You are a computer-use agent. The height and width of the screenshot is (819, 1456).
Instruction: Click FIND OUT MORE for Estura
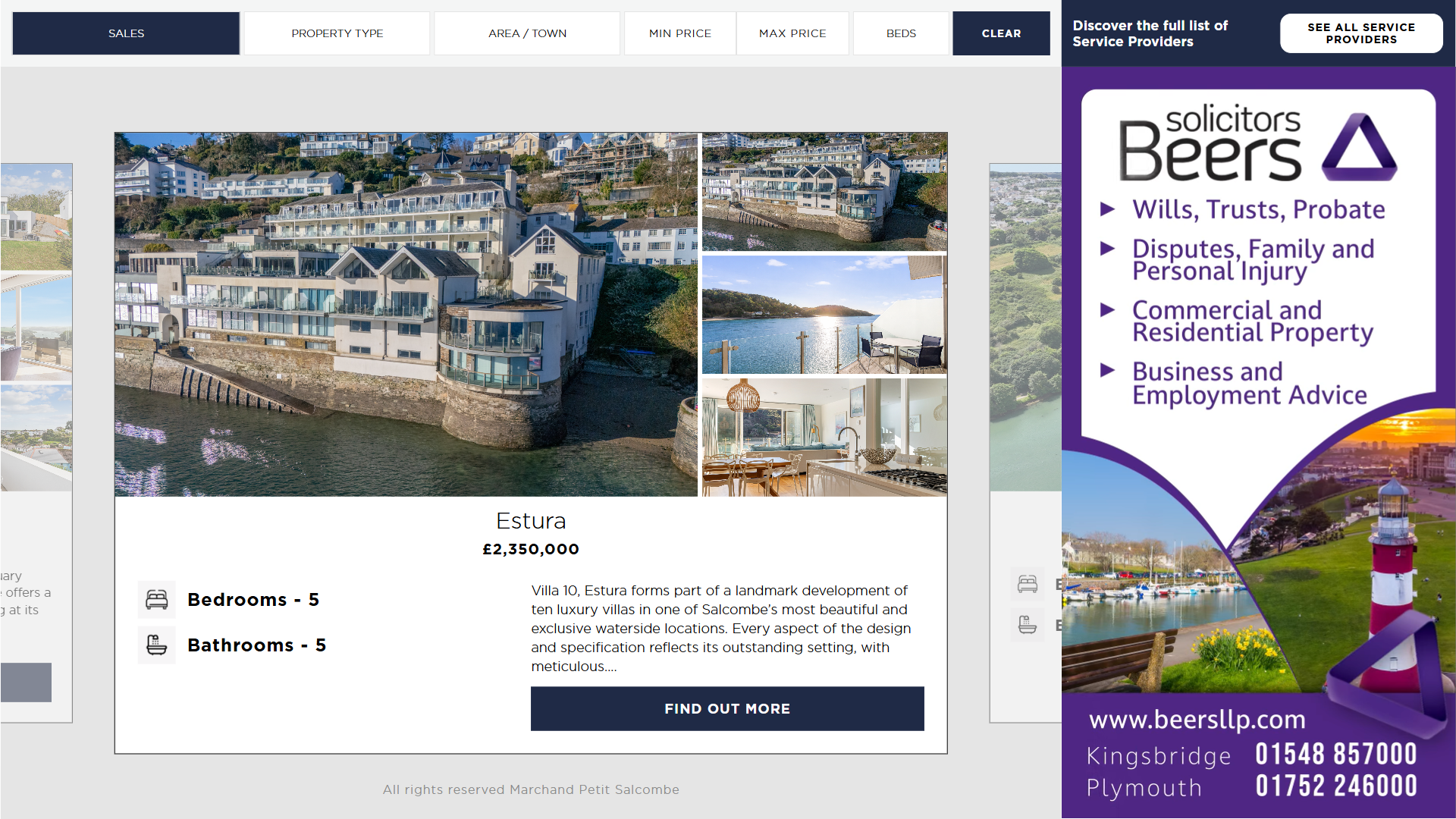727,709
